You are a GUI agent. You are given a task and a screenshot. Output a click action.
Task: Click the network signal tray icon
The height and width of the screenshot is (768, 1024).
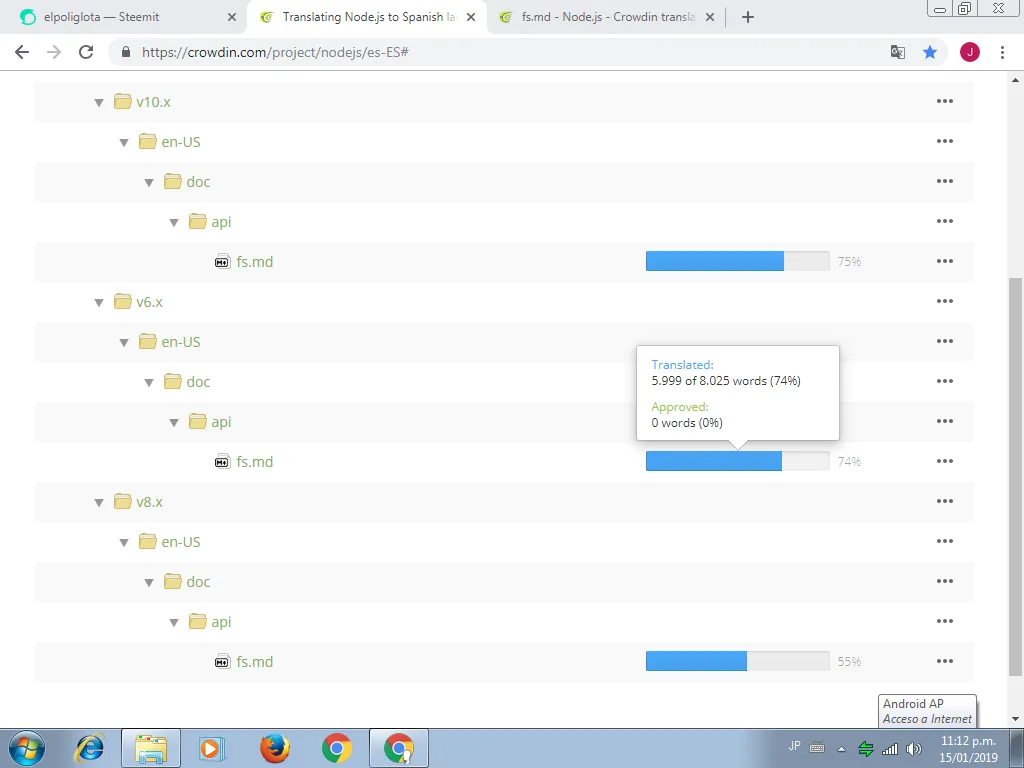tap(889, 749)
